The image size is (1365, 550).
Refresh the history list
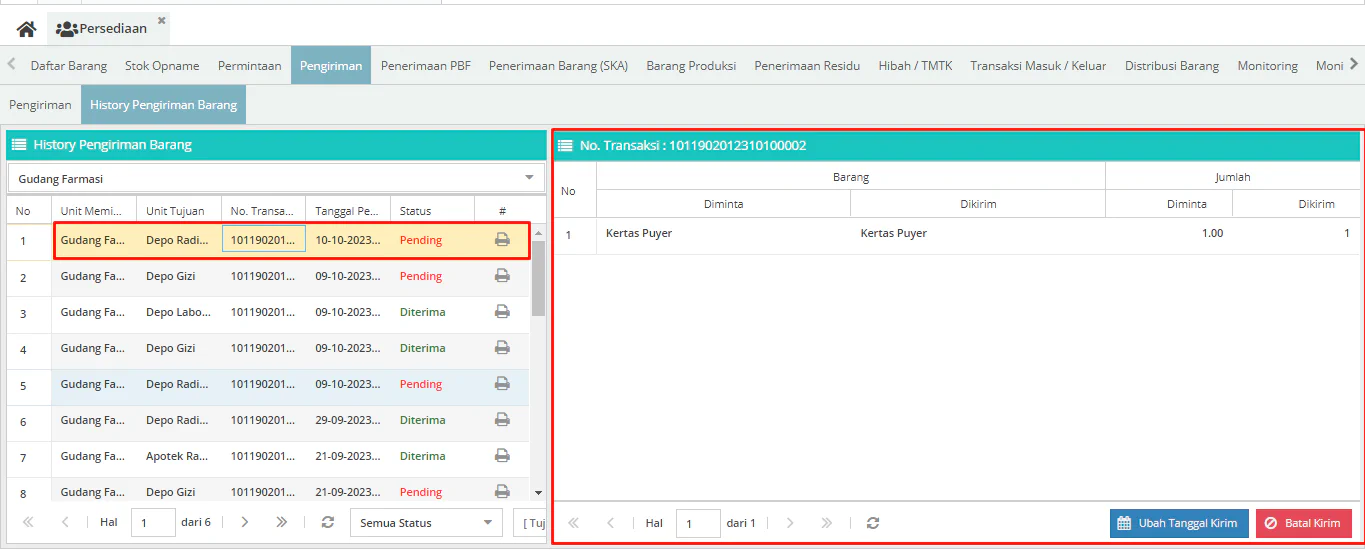(x=327, y=522)
